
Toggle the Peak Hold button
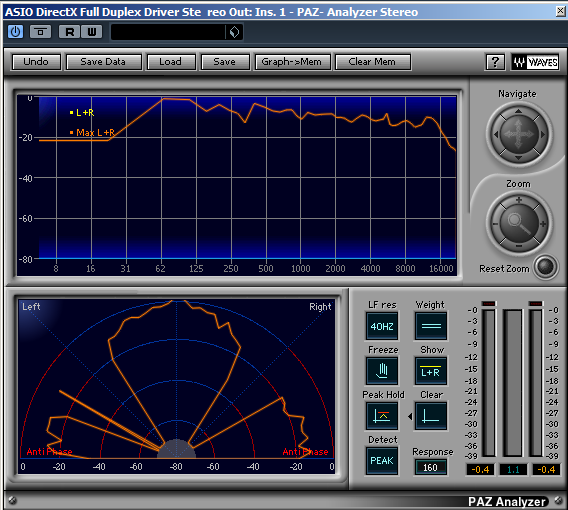point(382,416)
